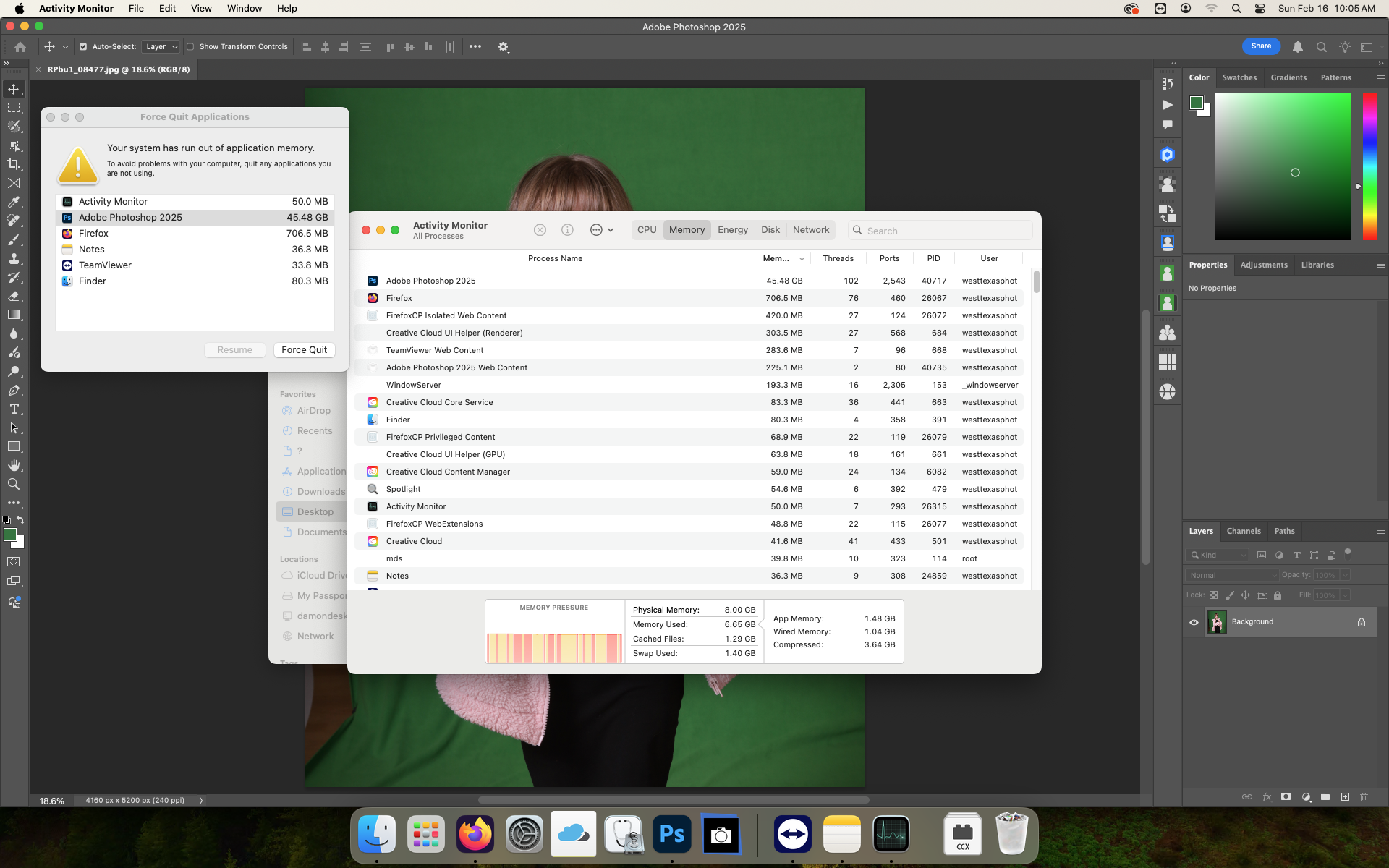This screenshot has width=1389, height=868.
Task: Click the foreground color swatch in Color panel
Action: point(1196,103)
